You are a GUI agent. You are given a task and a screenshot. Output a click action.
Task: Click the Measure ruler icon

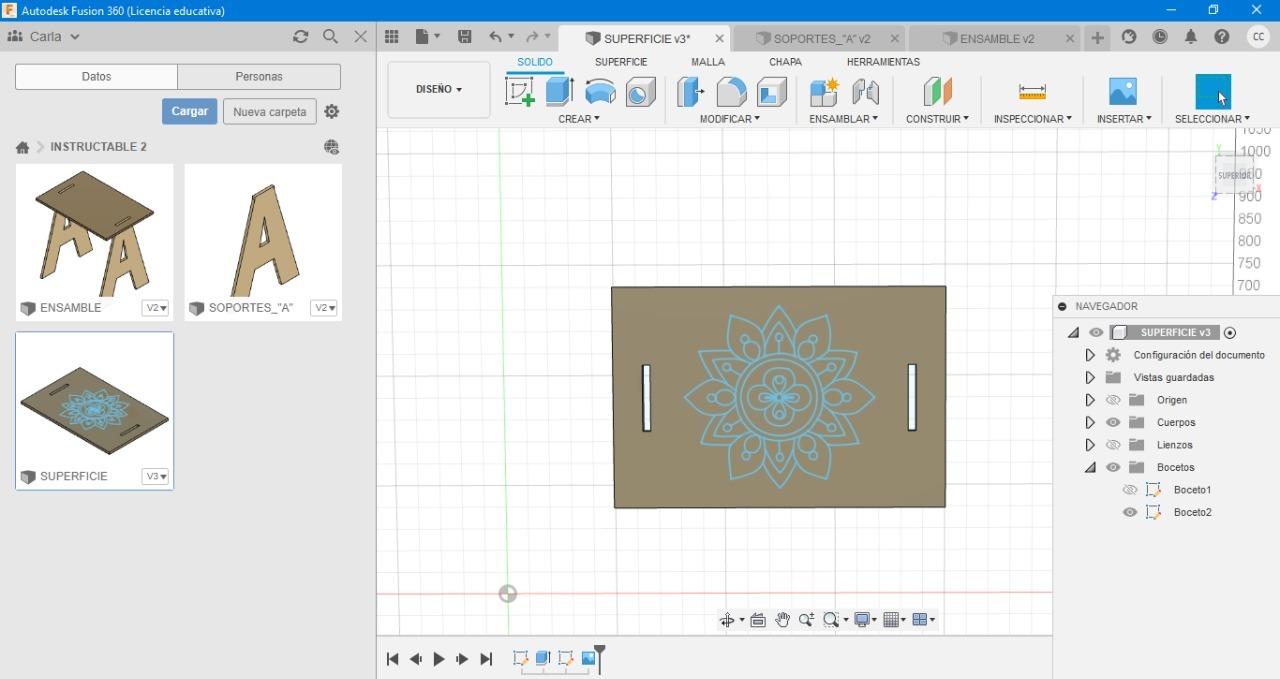[x=1032, y=92]
